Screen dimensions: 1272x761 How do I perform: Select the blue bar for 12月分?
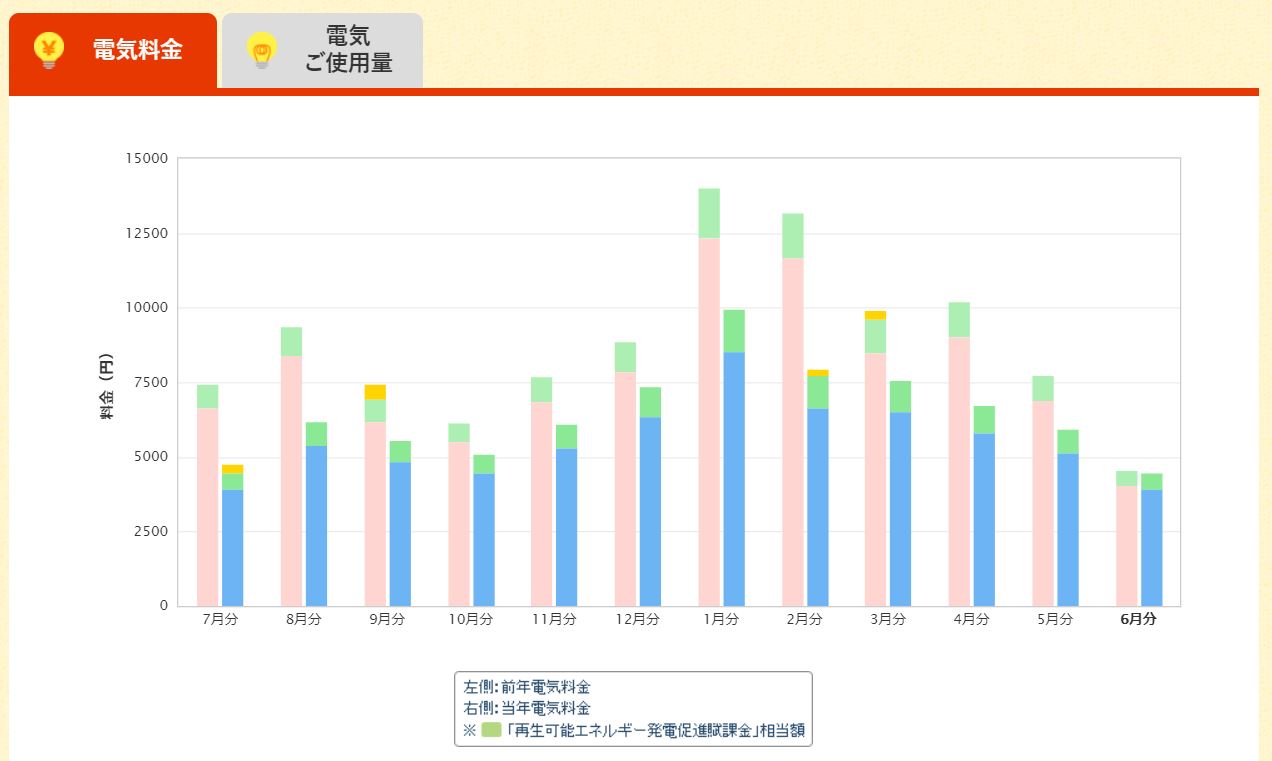651,510
